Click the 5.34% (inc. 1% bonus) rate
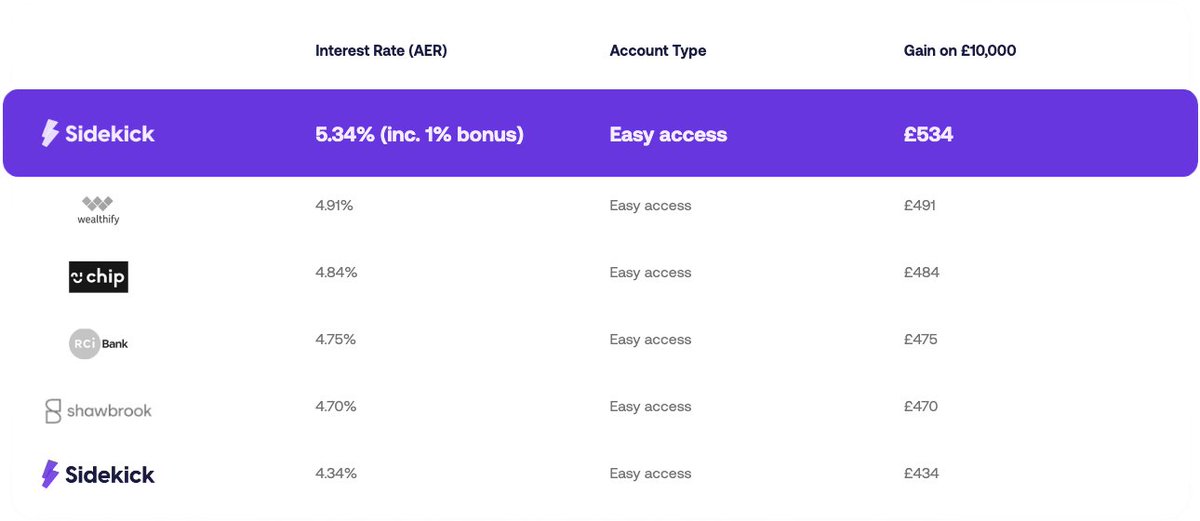The image size is (1200, 521). [x=419, y=134]
